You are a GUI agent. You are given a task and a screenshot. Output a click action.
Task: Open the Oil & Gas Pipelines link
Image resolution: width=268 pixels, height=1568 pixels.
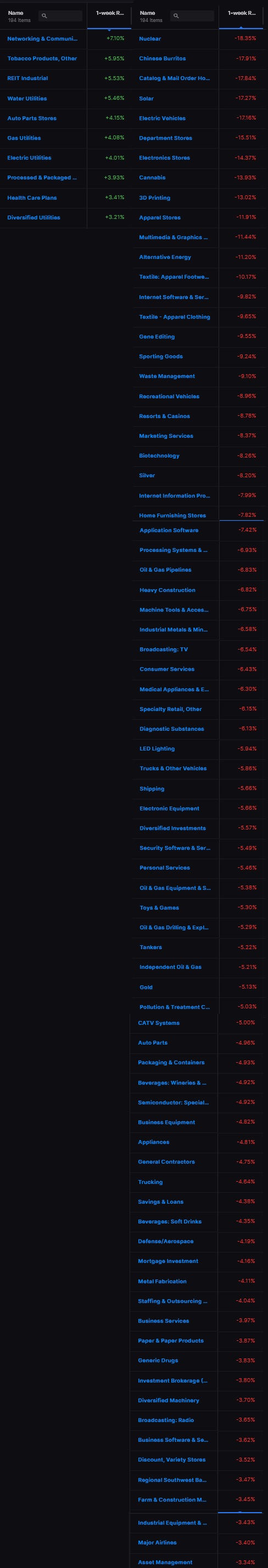click(165, 571)
